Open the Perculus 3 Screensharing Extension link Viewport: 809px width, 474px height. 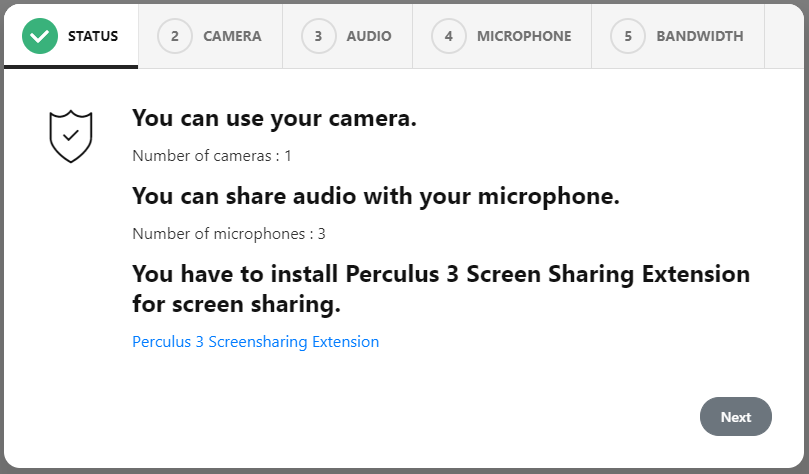pos(255,342)
